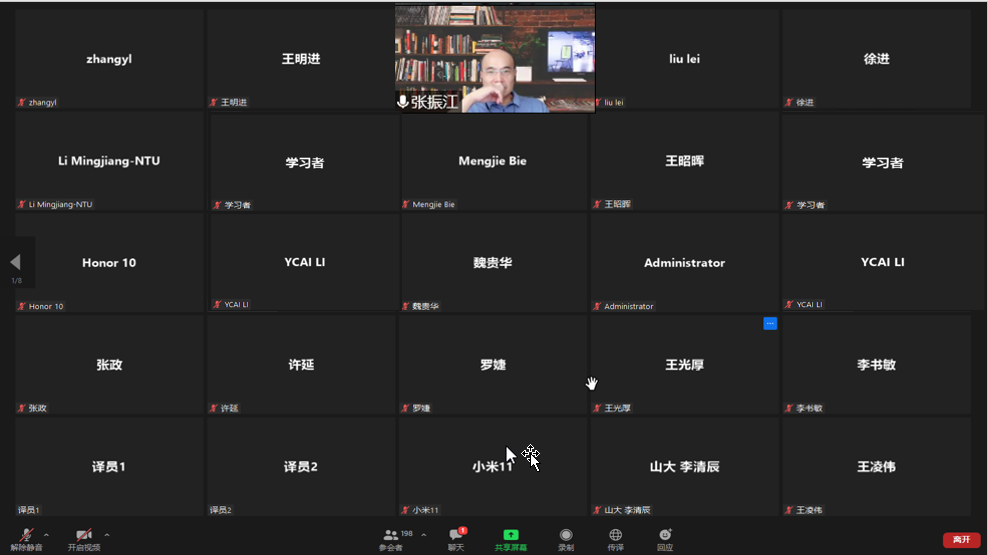Expand audio options arrow beside microphone
The width and height of the screenshot is (988, 555).
pos(50,534)
